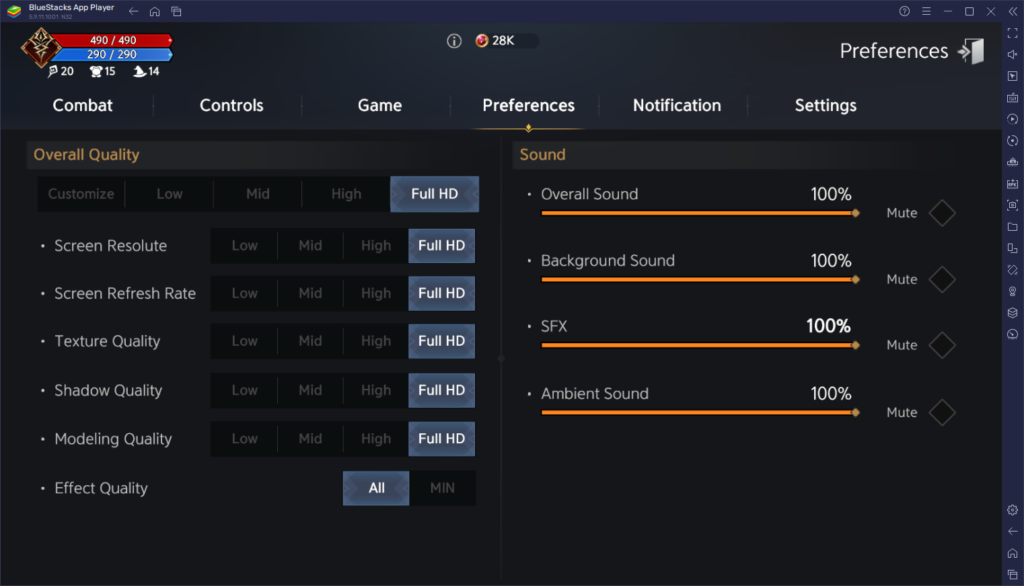Image resolution: width=1024 pixels, height=586 pixels.
Task: Click the home icon in BlueStacks title bar
Action: click(154, 11)
